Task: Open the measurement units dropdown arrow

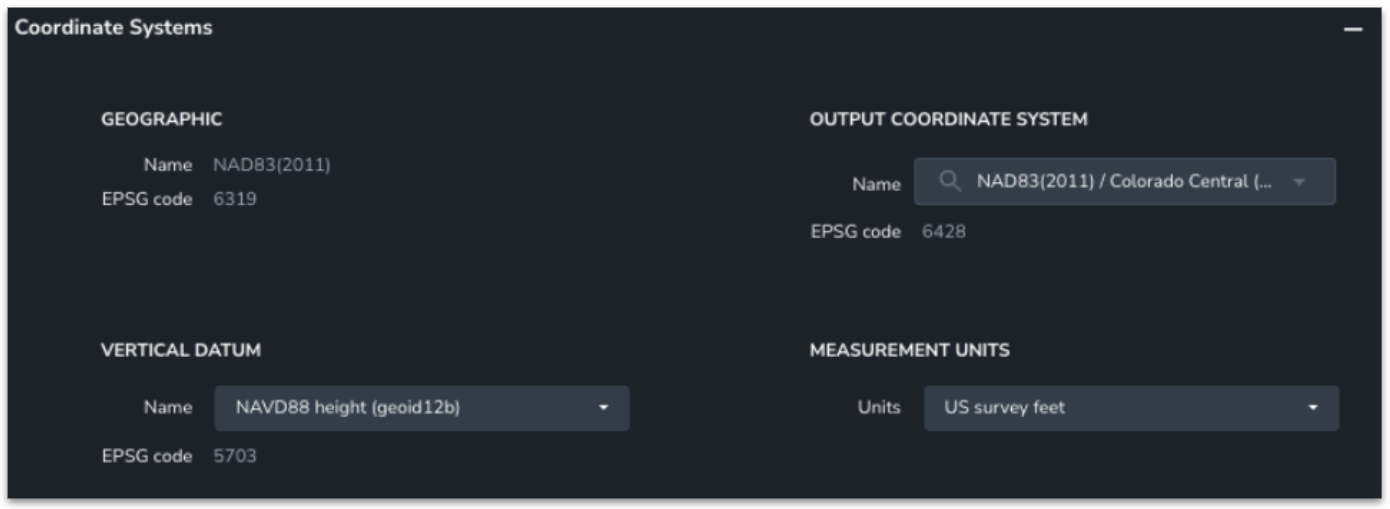Action: 1312,408
